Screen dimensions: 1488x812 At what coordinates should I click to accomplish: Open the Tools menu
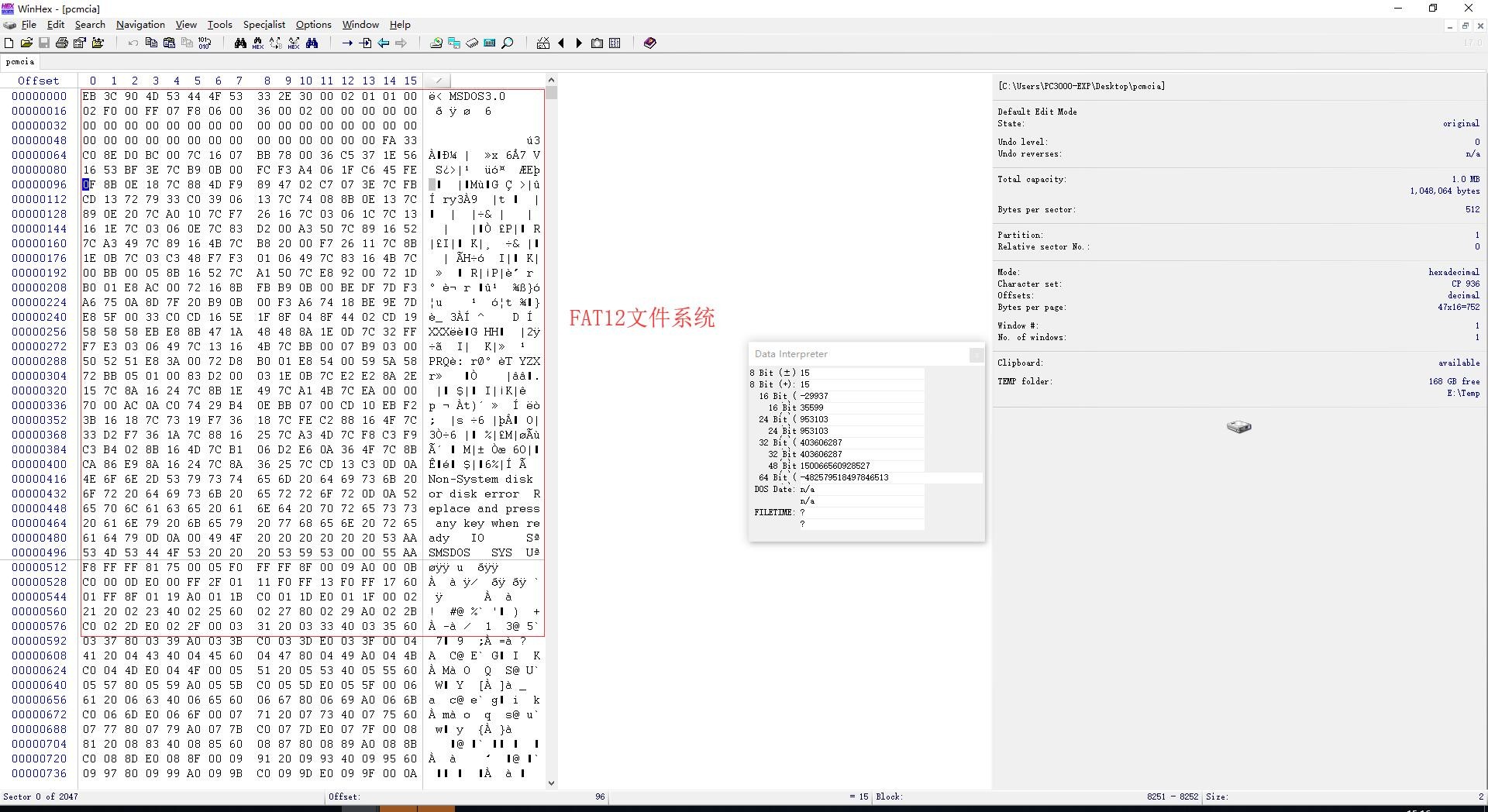click(x=220, y=25)
